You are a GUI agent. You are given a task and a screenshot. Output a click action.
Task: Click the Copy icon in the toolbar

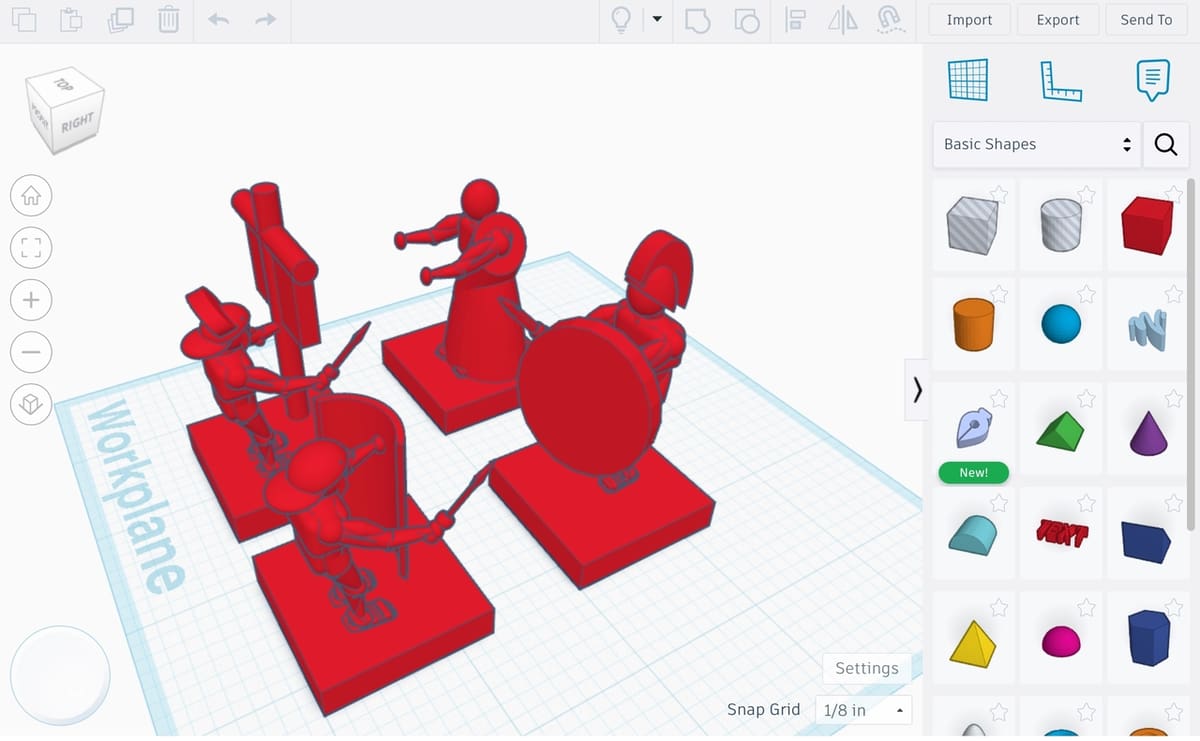point(23,19)
